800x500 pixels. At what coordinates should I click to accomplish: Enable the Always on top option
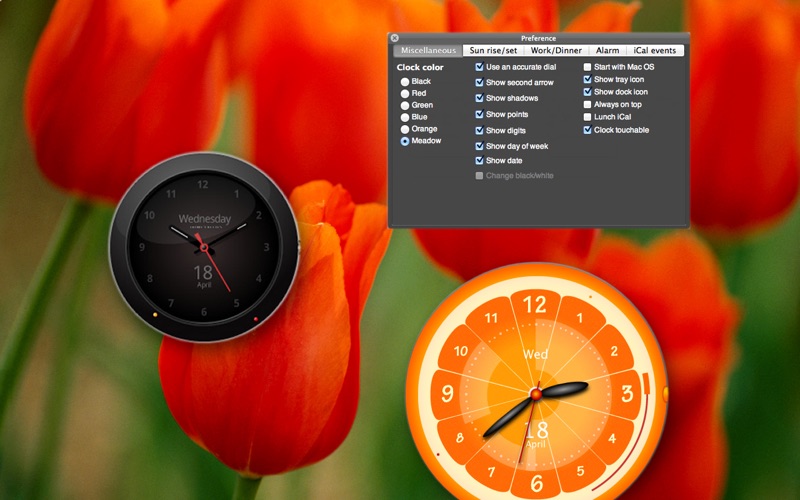point(588,104)
